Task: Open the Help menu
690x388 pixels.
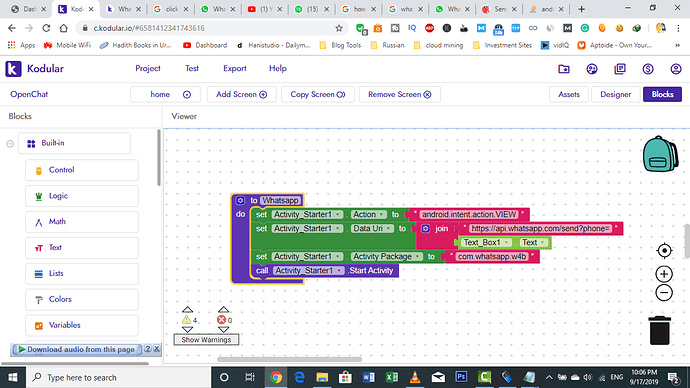Action: 278,69
